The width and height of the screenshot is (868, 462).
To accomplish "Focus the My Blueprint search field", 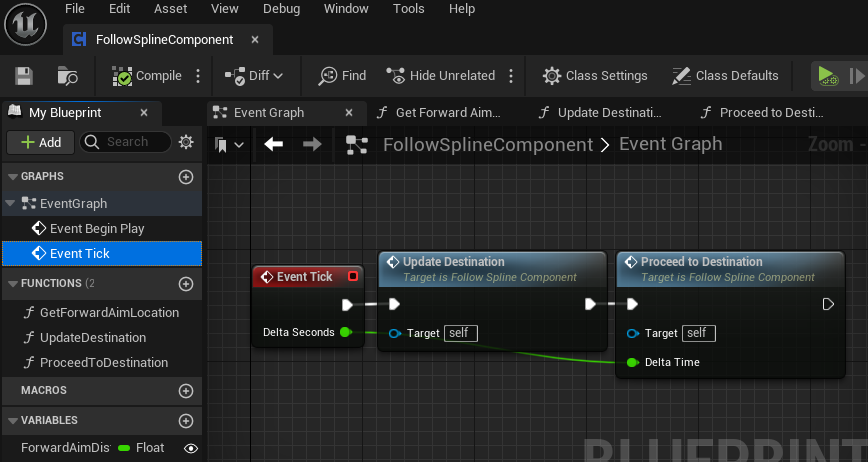I will pyautogui.click(x=125, y=142).
